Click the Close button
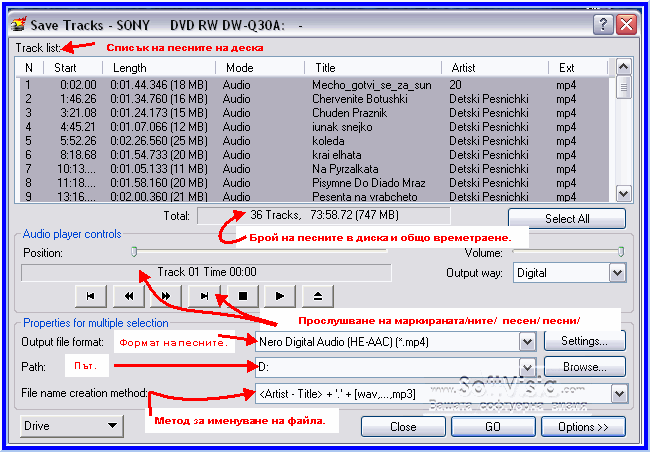This screenshot has height=452, width=650. (x=403, y=427)
